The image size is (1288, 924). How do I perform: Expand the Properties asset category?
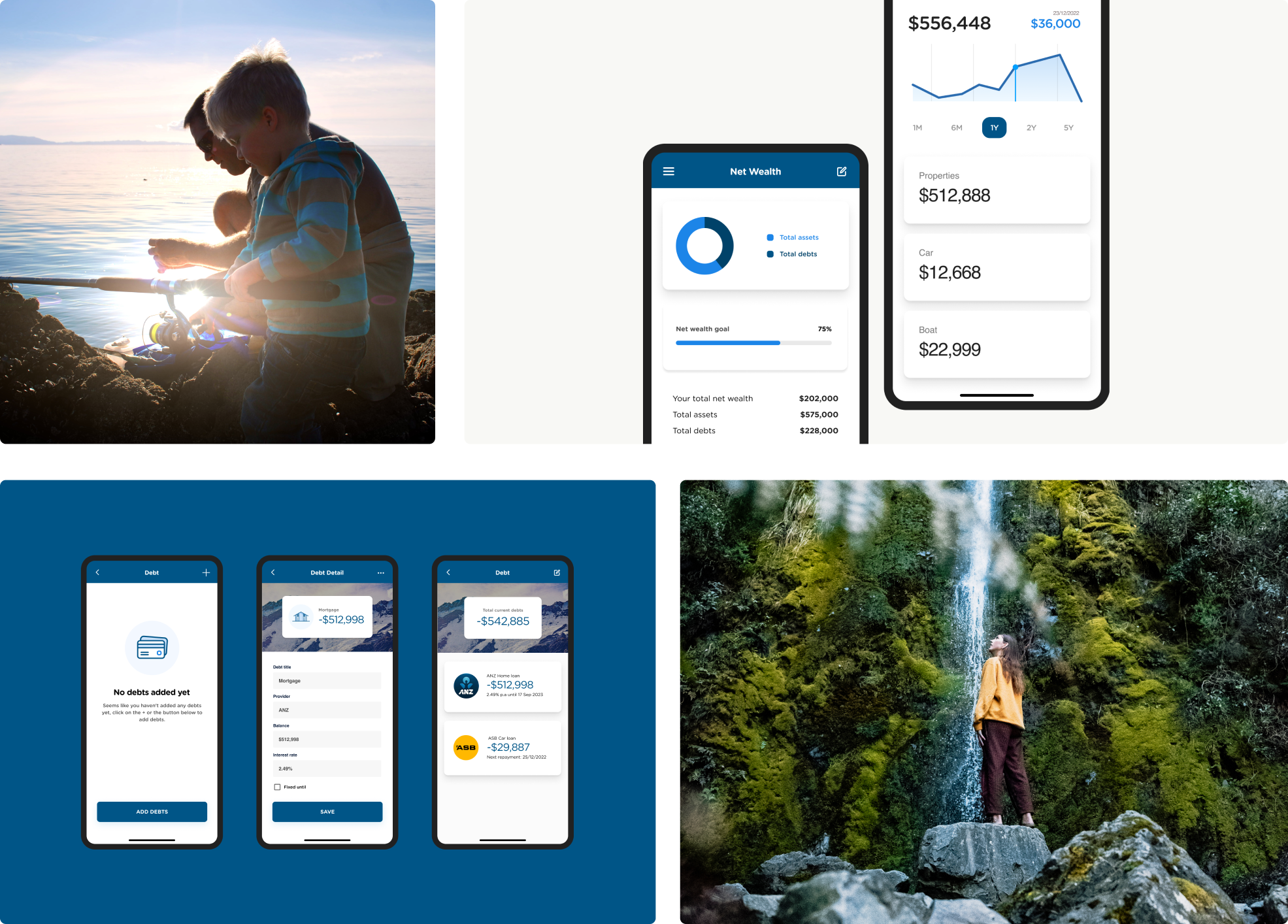pos(991,189)
